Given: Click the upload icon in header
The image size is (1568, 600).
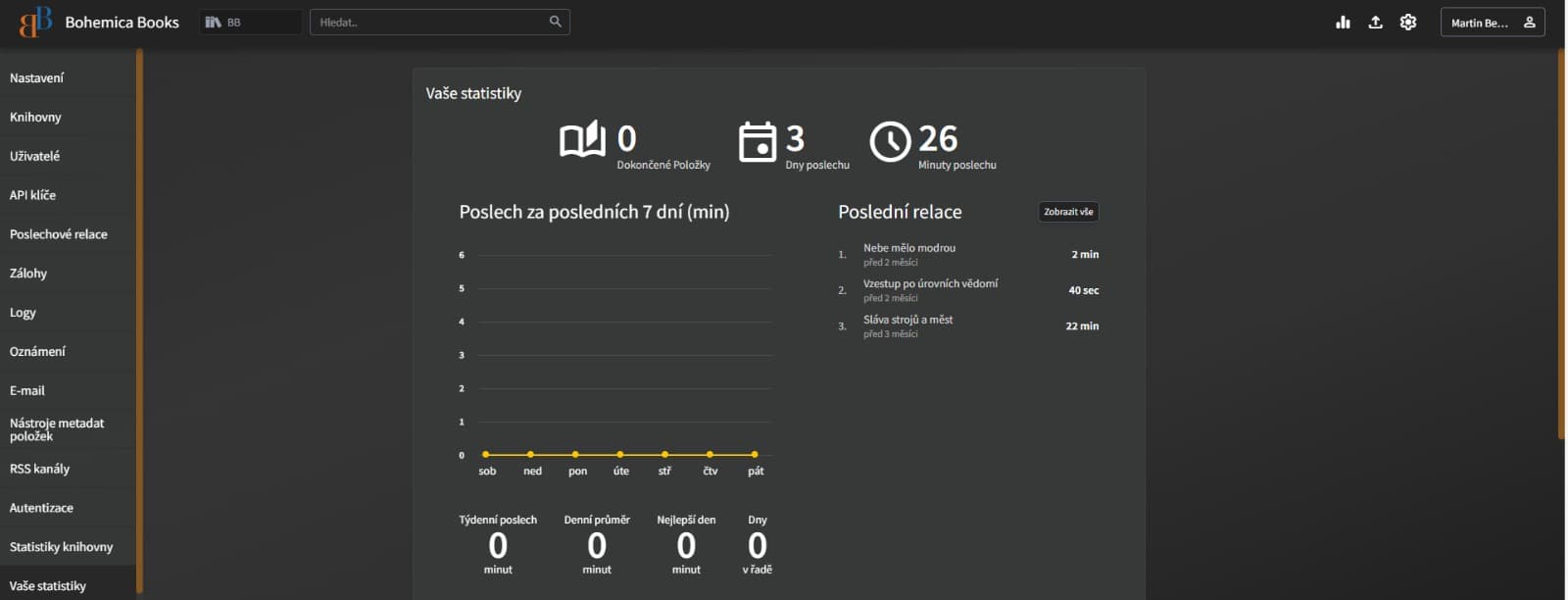Looking at the screenshot, I should point(1375,23).
